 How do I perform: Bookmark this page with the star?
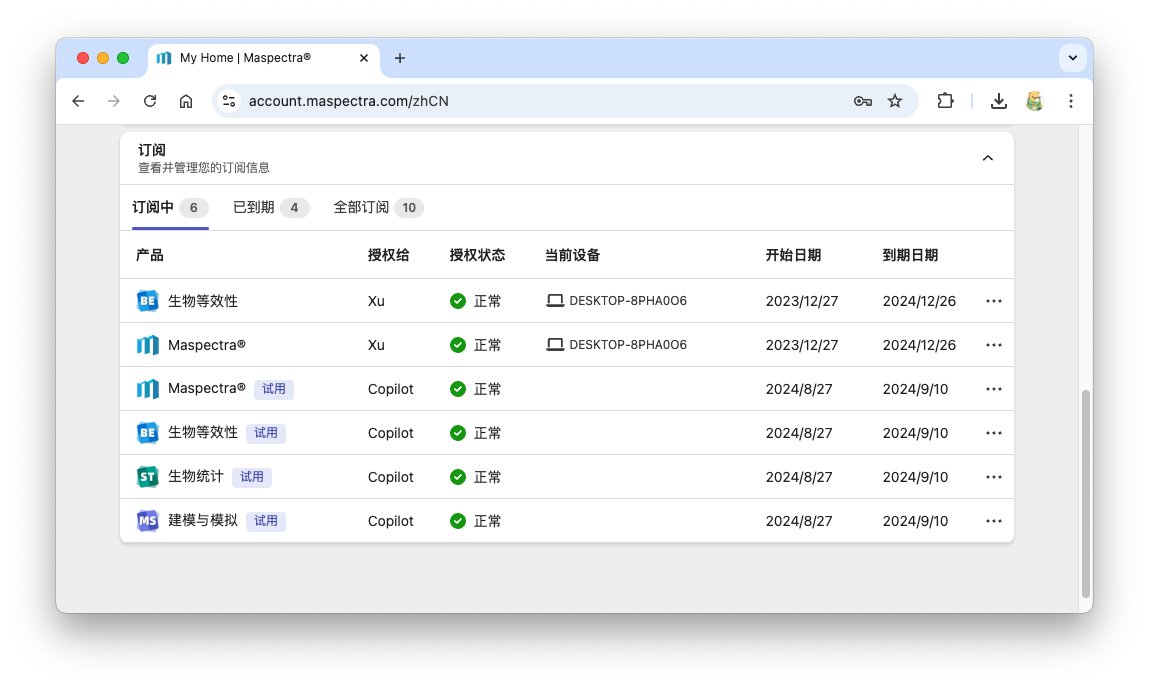[x=895, y=101]
